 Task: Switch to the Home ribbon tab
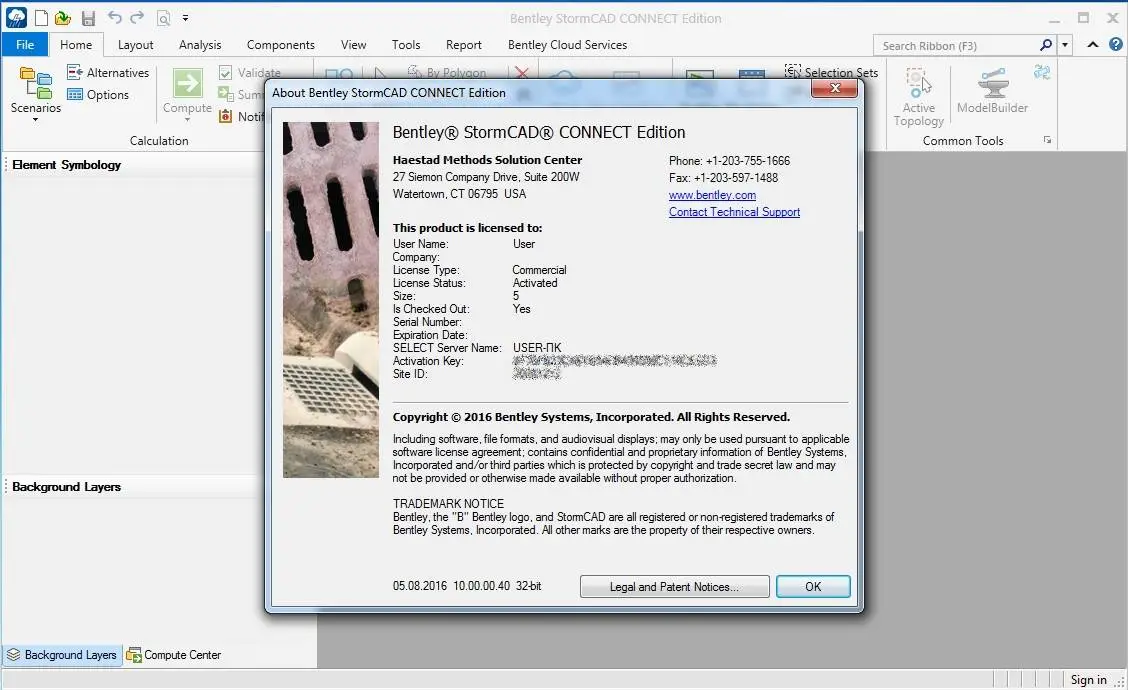tap(76, 45)
